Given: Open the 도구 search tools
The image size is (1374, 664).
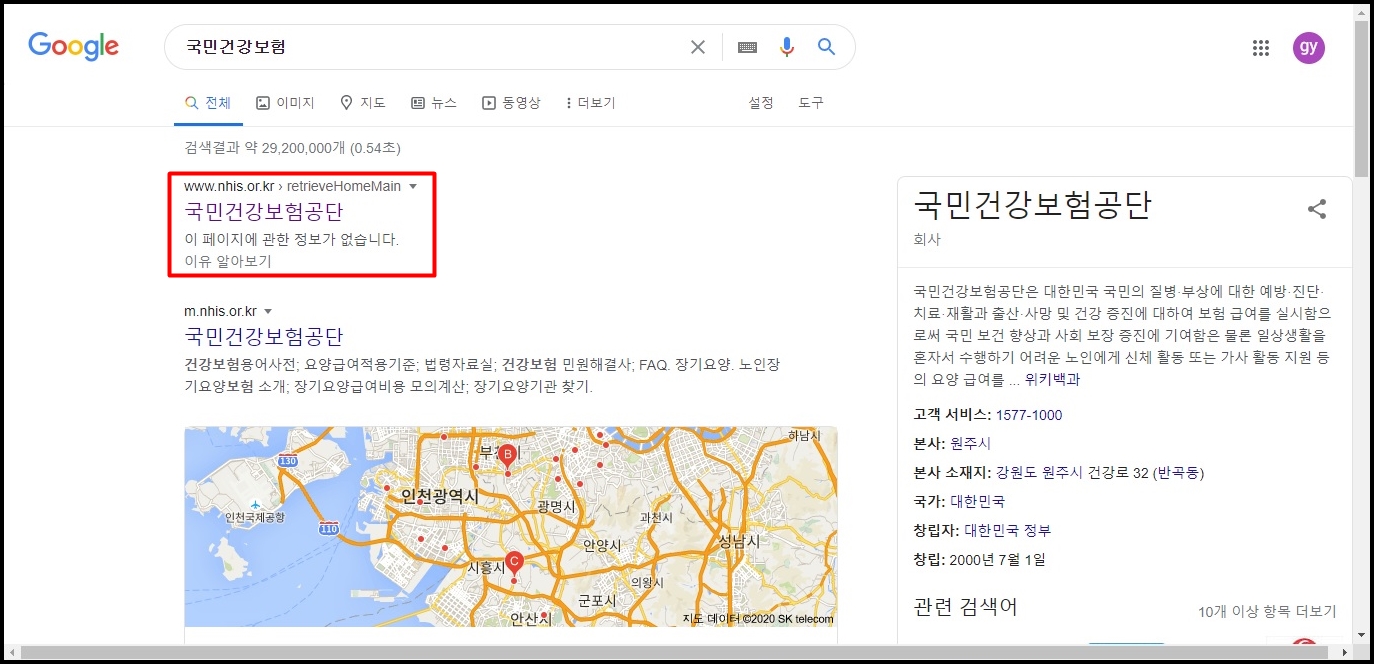Looking at the screenshot, I should (811, 103).
